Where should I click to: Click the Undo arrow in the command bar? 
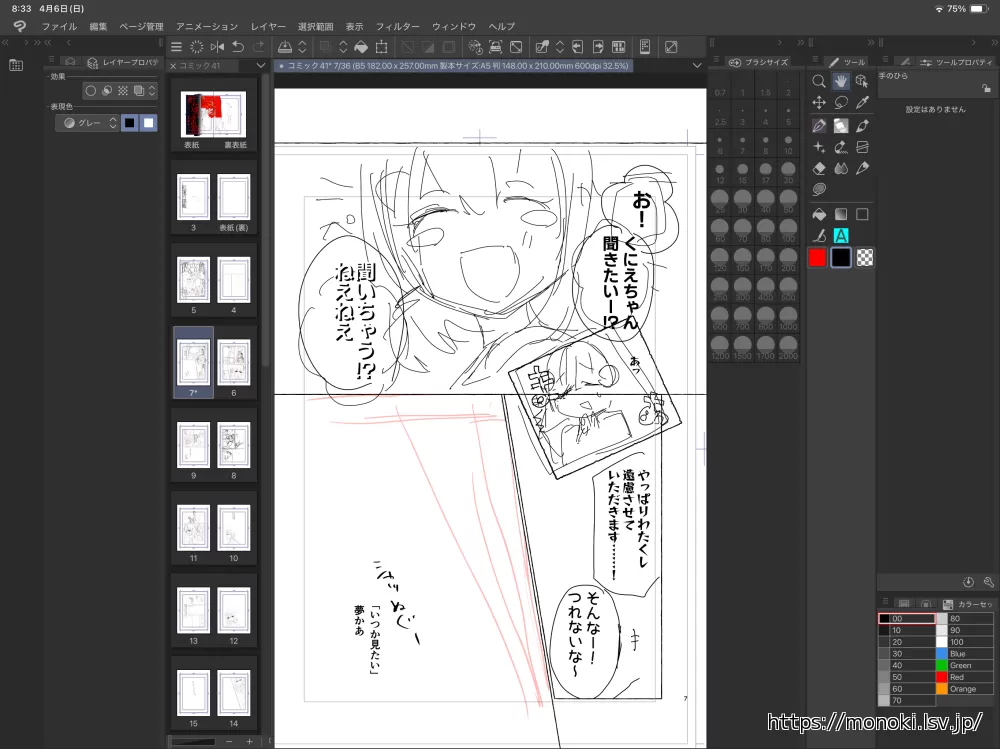237,47
